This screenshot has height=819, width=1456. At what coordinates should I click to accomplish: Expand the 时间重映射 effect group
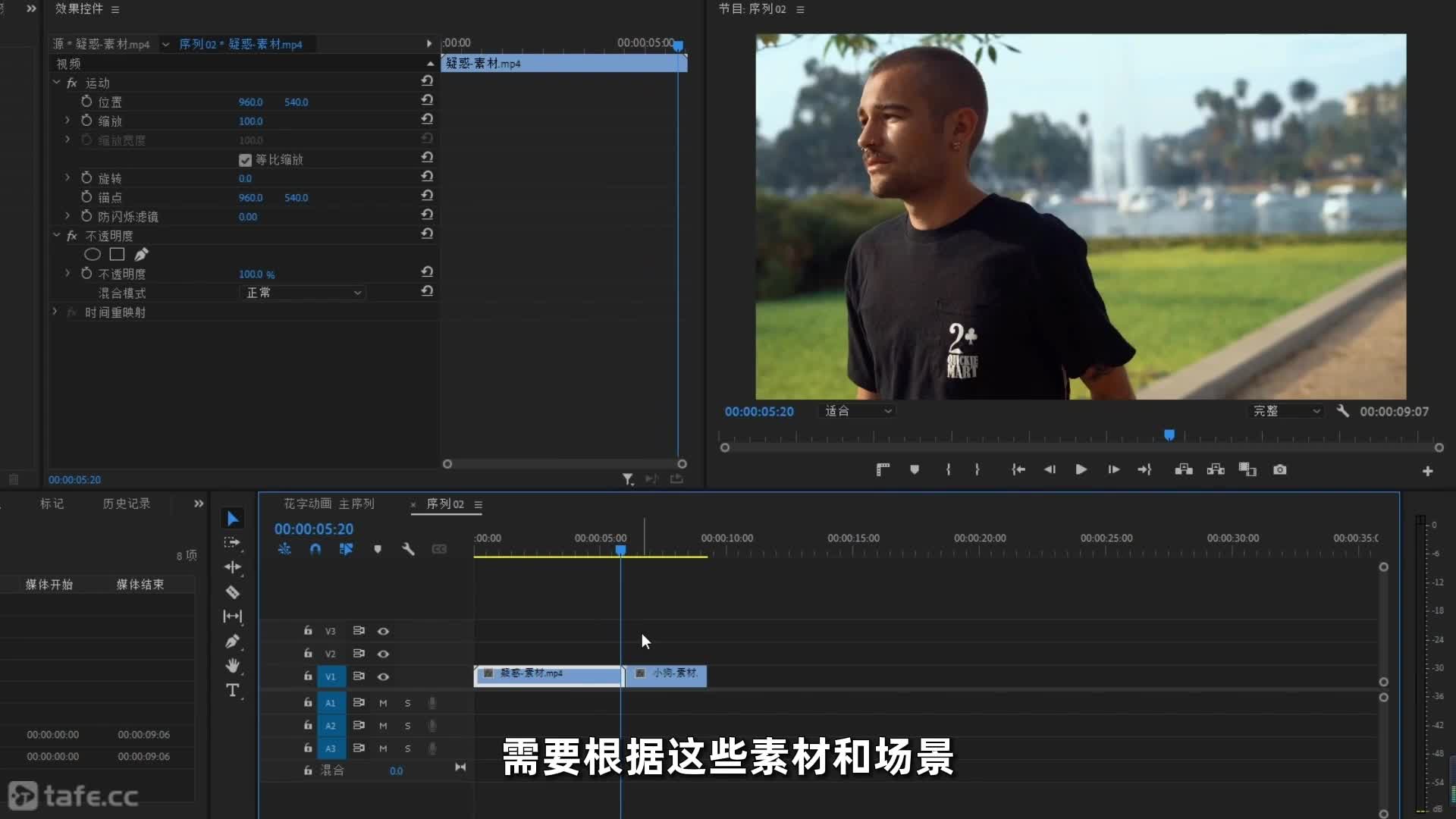55,312
